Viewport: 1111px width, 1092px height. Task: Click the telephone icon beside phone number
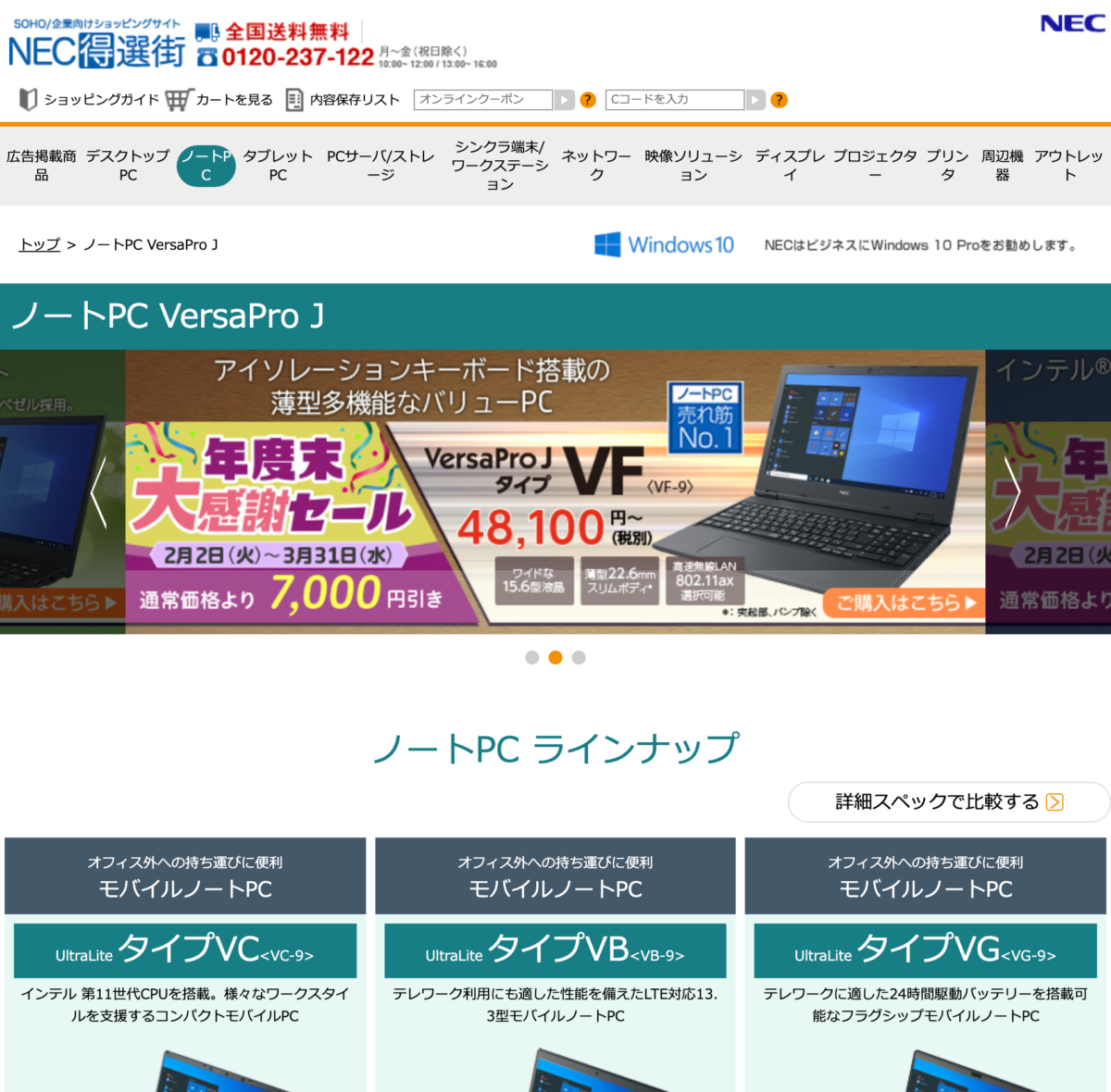pos(207,57)
